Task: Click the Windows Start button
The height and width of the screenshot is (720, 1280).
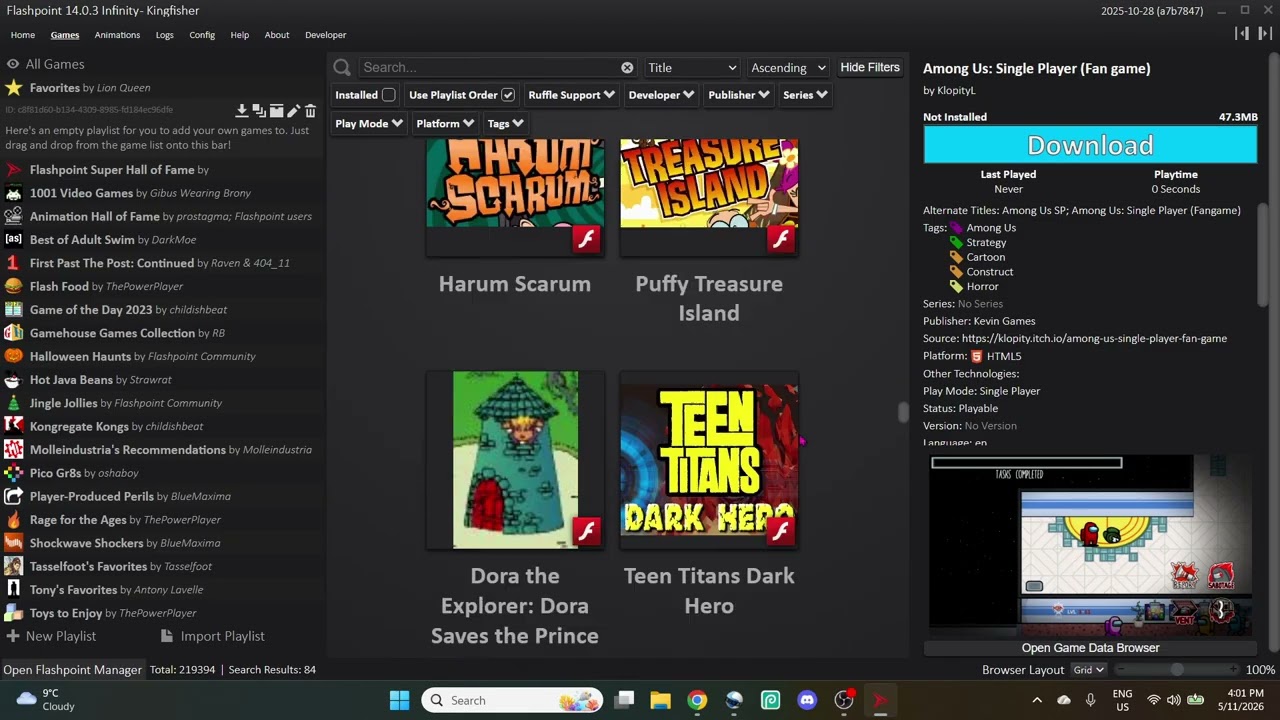Action: (399, 700)
